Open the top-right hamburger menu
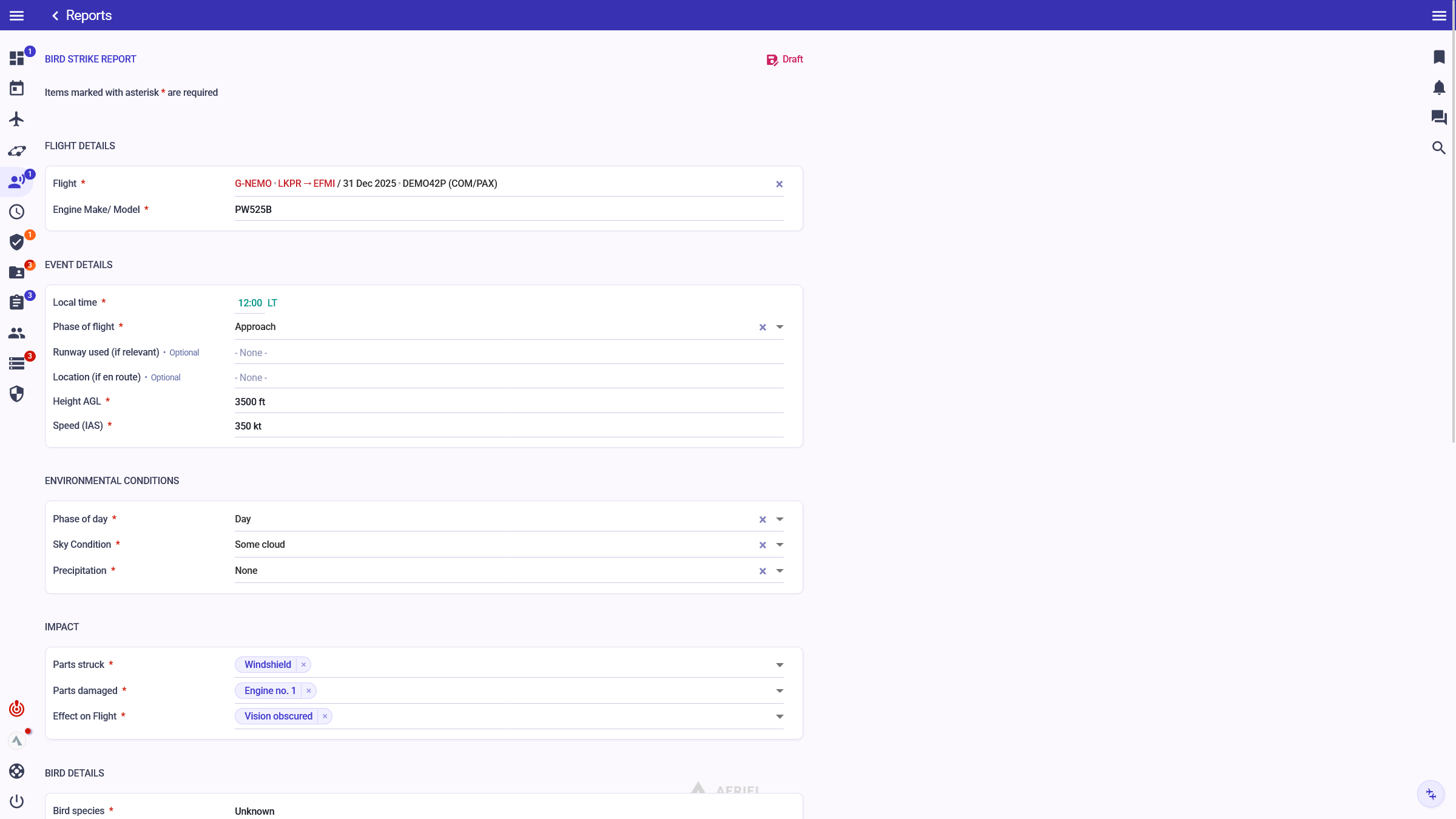 pyautogui.click(x=1439, y=16)
